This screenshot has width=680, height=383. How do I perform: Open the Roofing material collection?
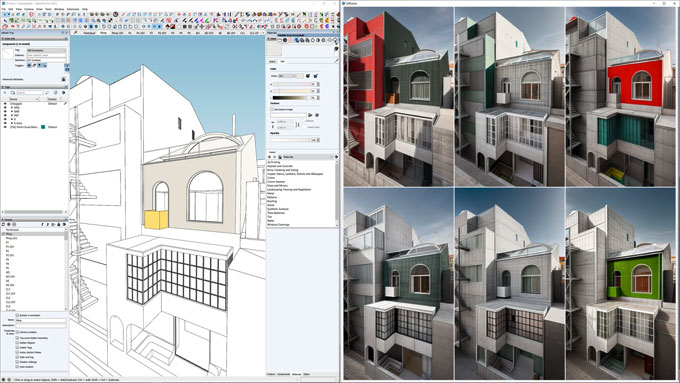tap(271, 201)
